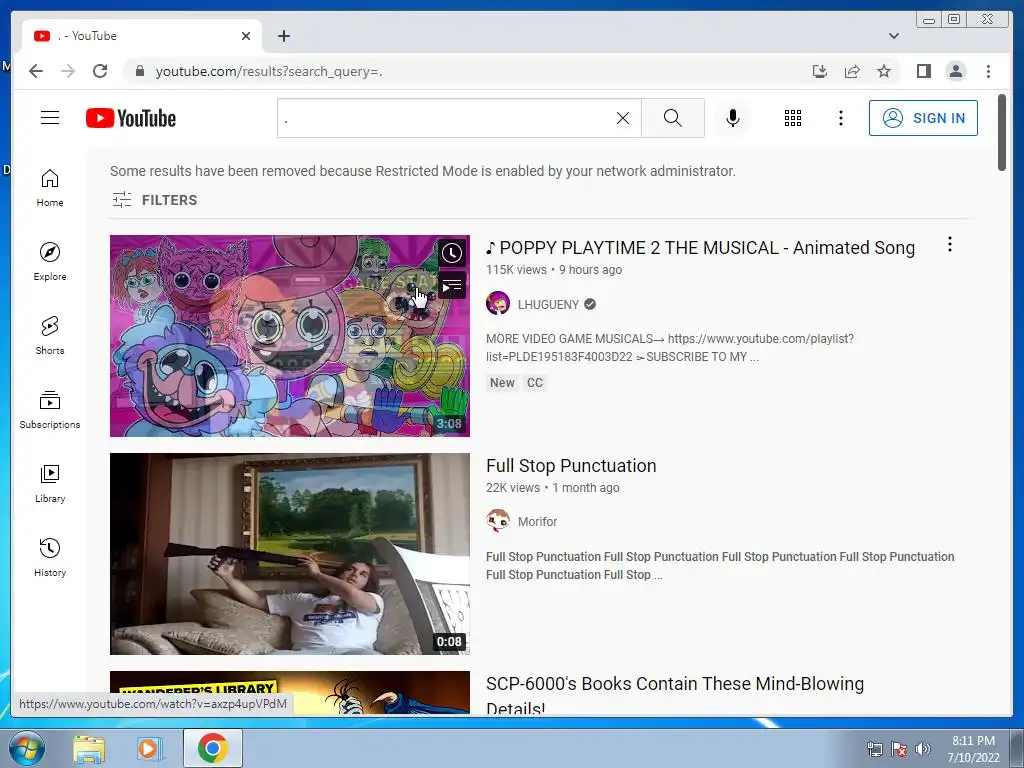Screen dimensions: 1024x768
Task: Open the YouTube hamburger guide menu
Action: (x=50, y=118)
